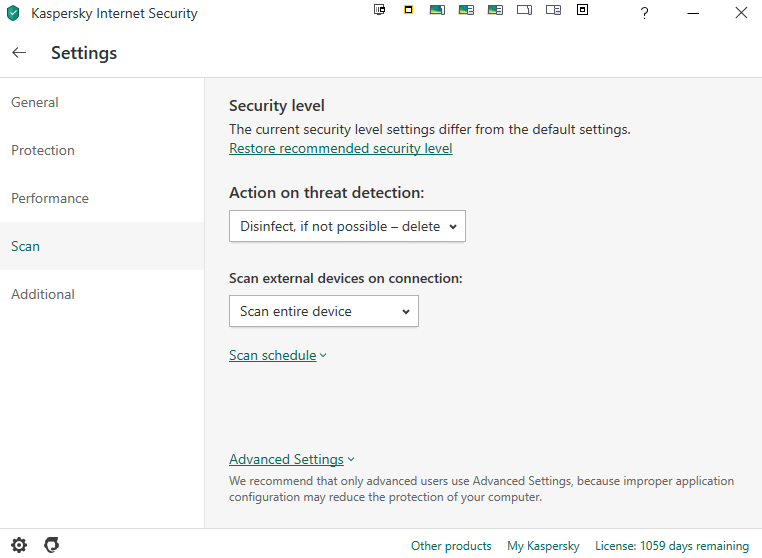Screen dimensions: 762x558
Task: Open the Protection settings tab
Action: click(43, 150)
